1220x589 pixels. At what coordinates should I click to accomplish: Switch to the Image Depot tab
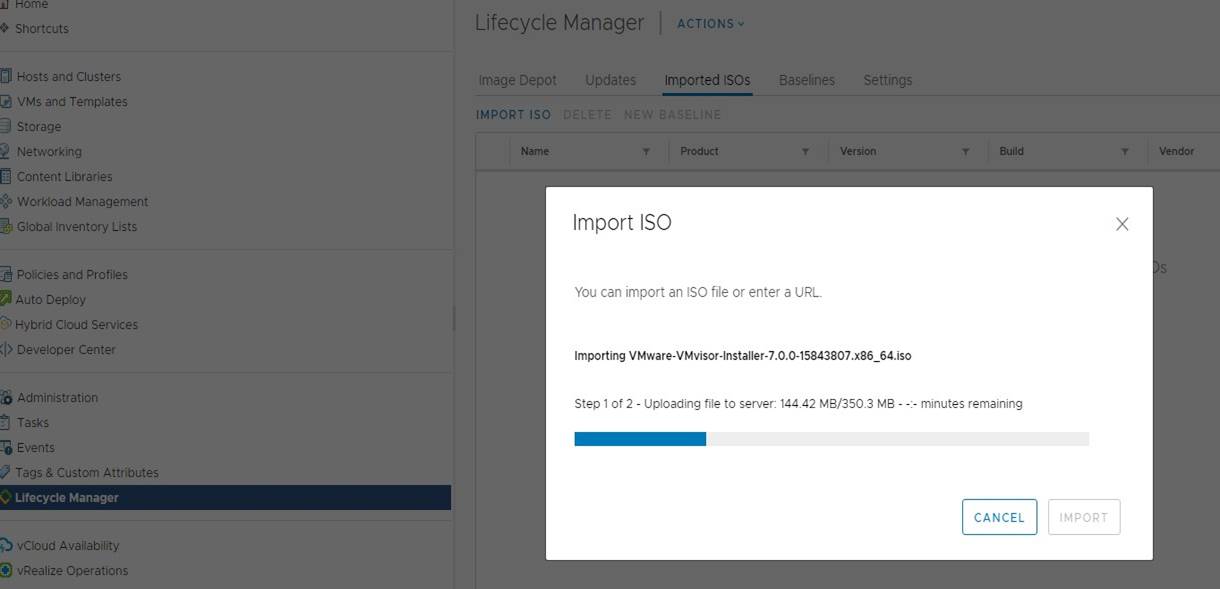pos(518,80)
